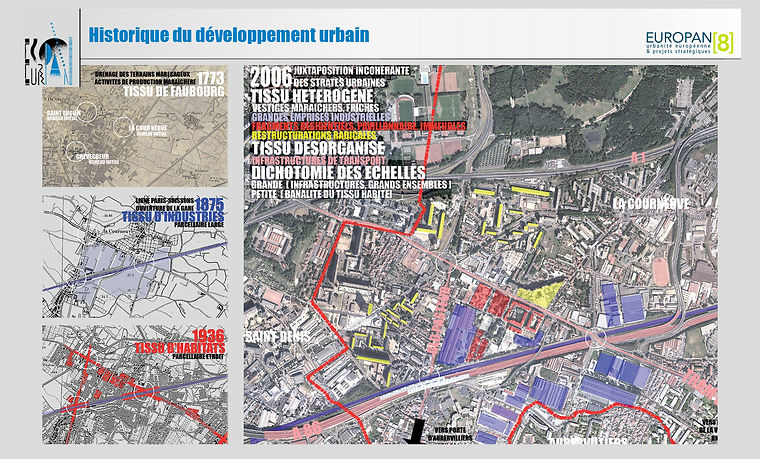Open the 1875 industrial map thumbnail
Screen dimensions: 760x459
pyautogui.click(x=135, y=256)
